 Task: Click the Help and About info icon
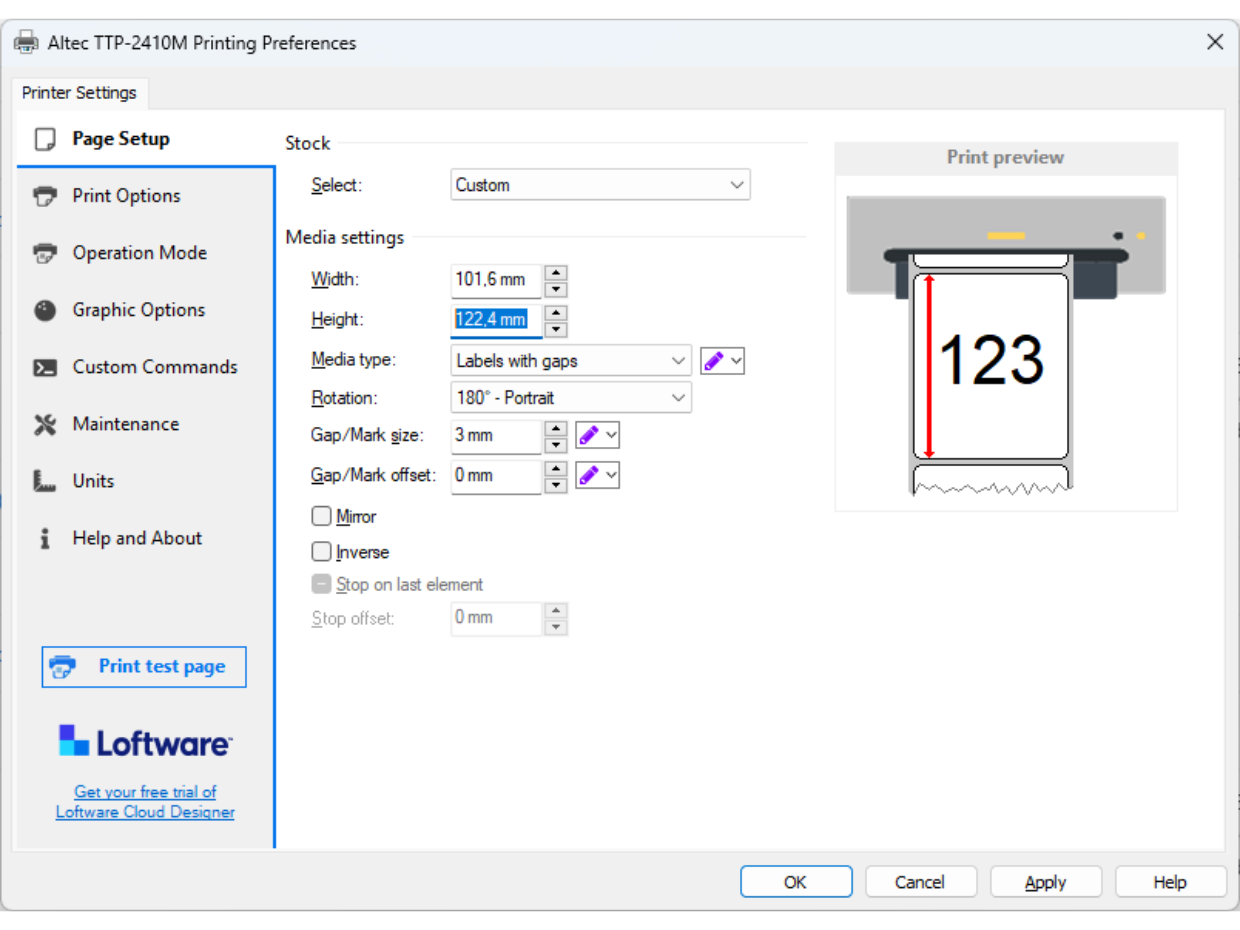[x=45, y=538]
